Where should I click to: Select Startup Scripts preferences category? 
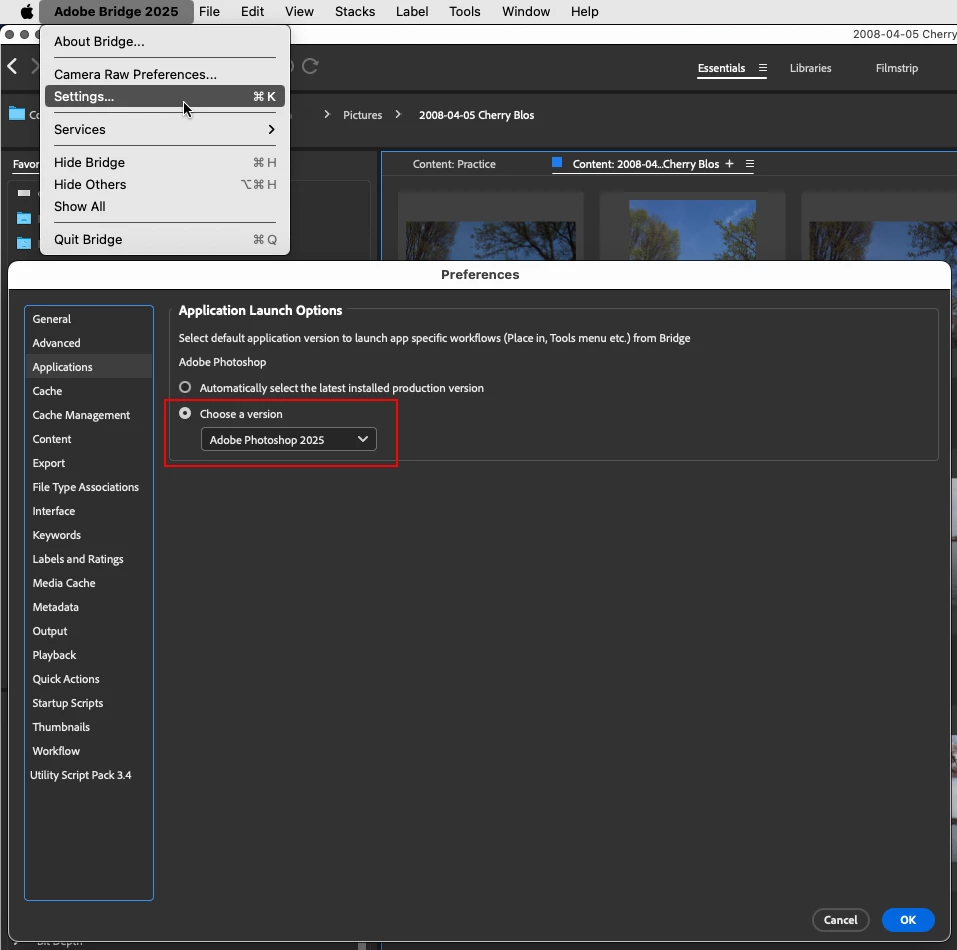click(x=89, y=703)
